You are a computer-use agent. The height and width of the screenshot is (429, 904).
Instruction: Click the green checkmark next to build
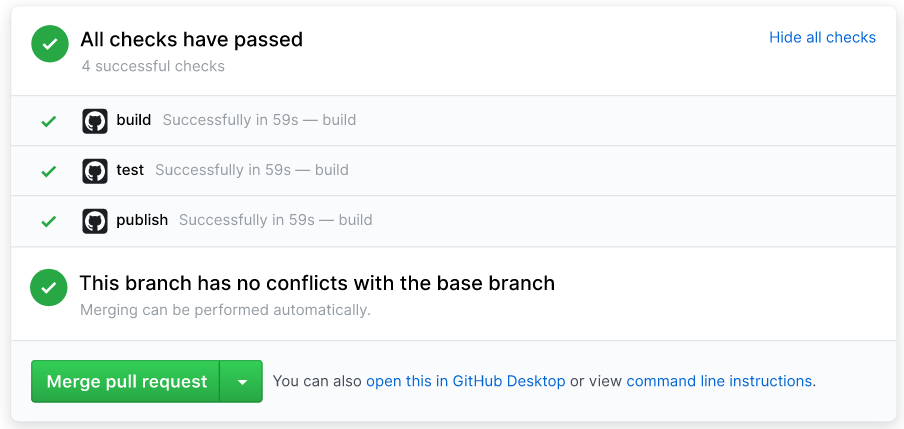tap(48, 121)
